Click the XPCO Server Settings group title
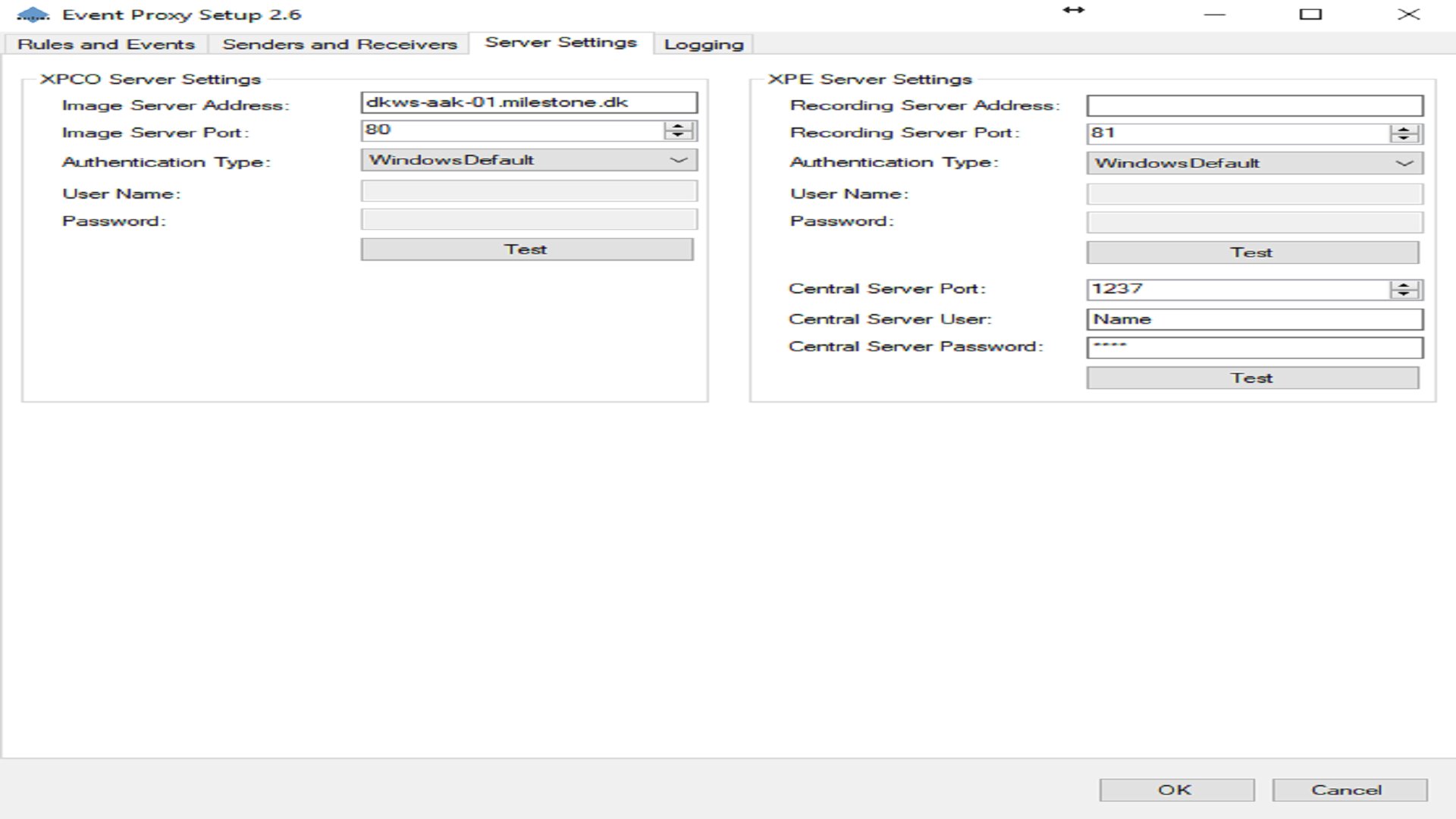1456x819 pixels. [x=150, y=79]
